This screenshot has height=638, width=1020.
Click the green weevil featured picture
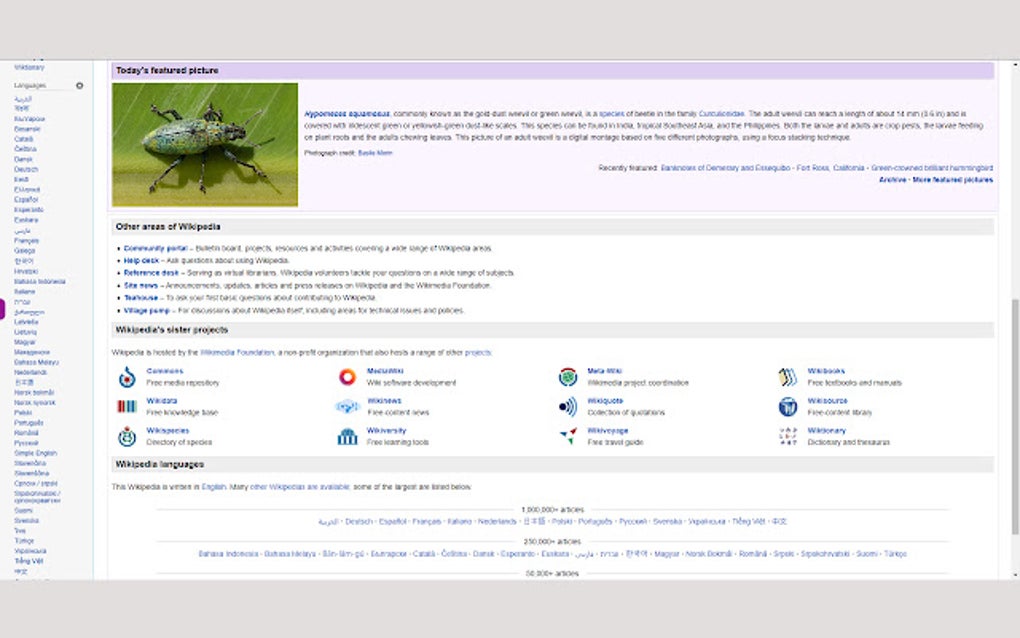[x=205, y=142]
